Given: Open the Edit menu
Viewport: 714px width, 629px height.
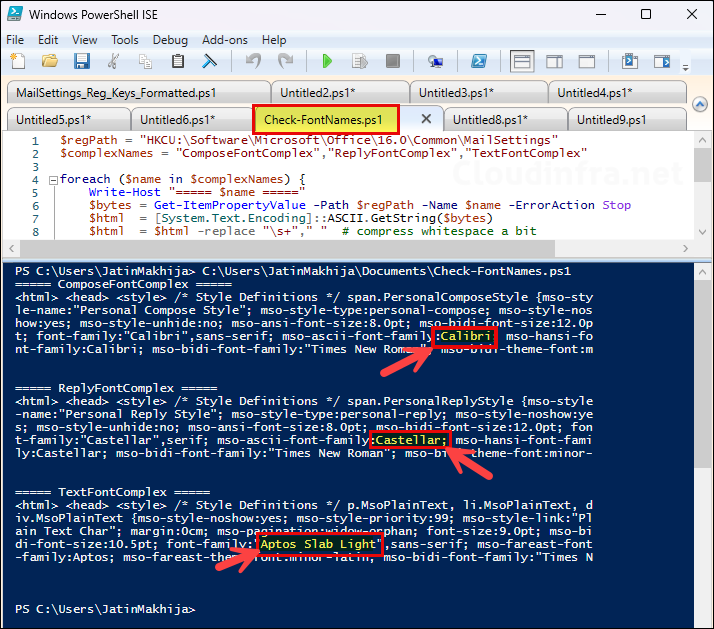Looking at the screenshot, I should 48,40.
